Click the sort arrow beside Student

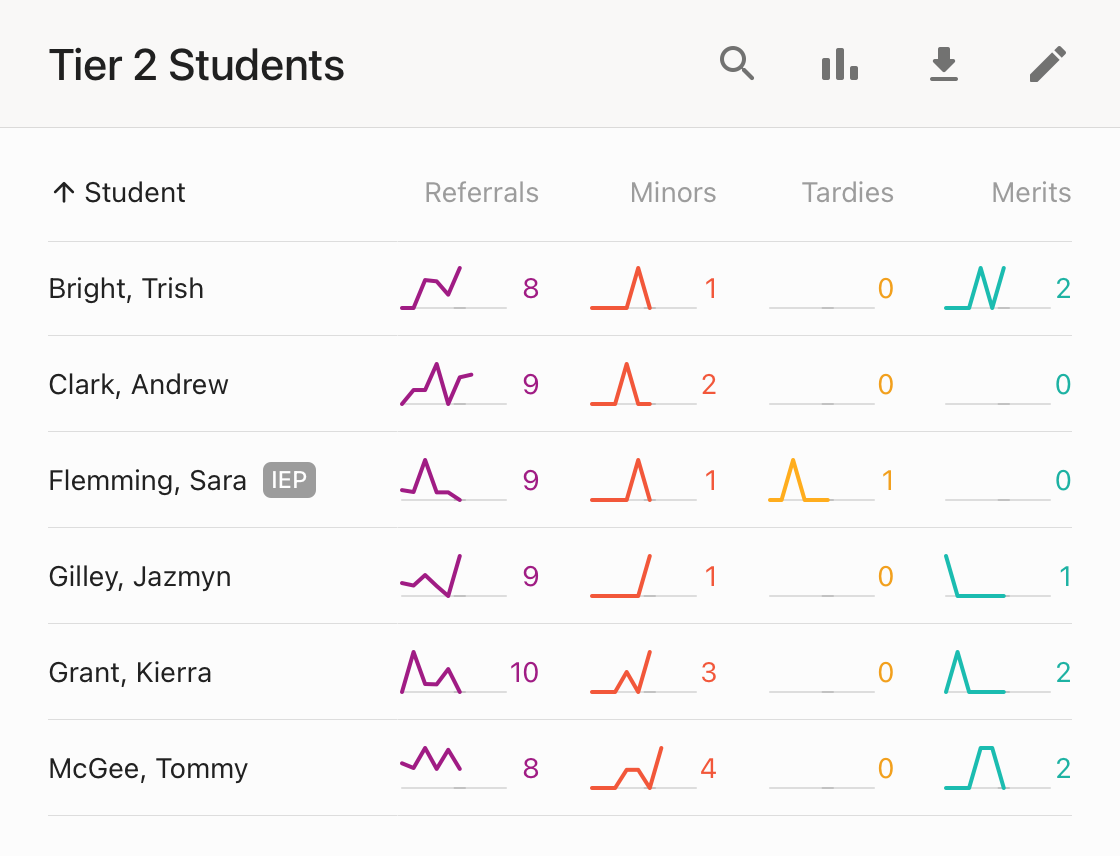click(x=63, y=193)
